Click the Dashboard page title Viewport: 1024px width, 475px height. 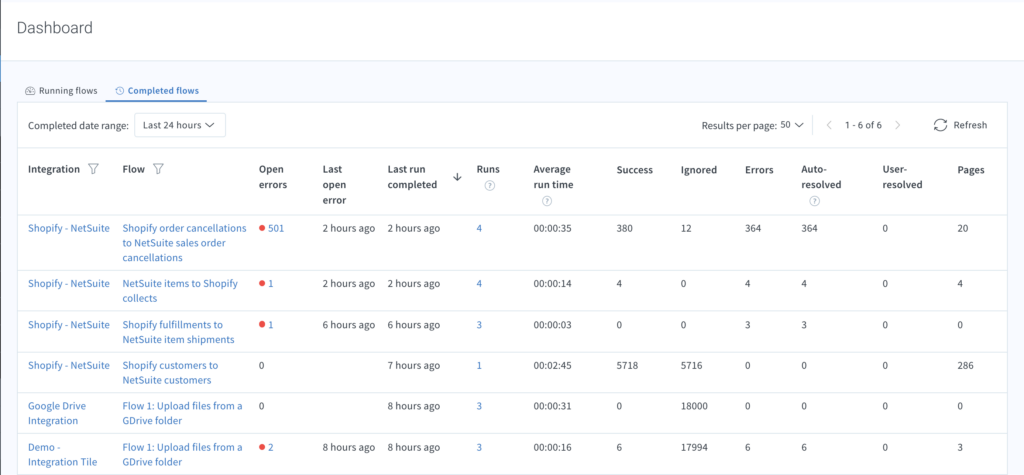tap(55, 28)
